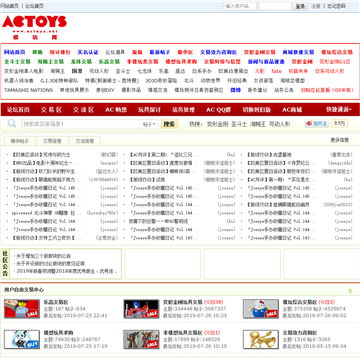Click the 登录 login button
The image size is (360, 360).
point(300,6)
